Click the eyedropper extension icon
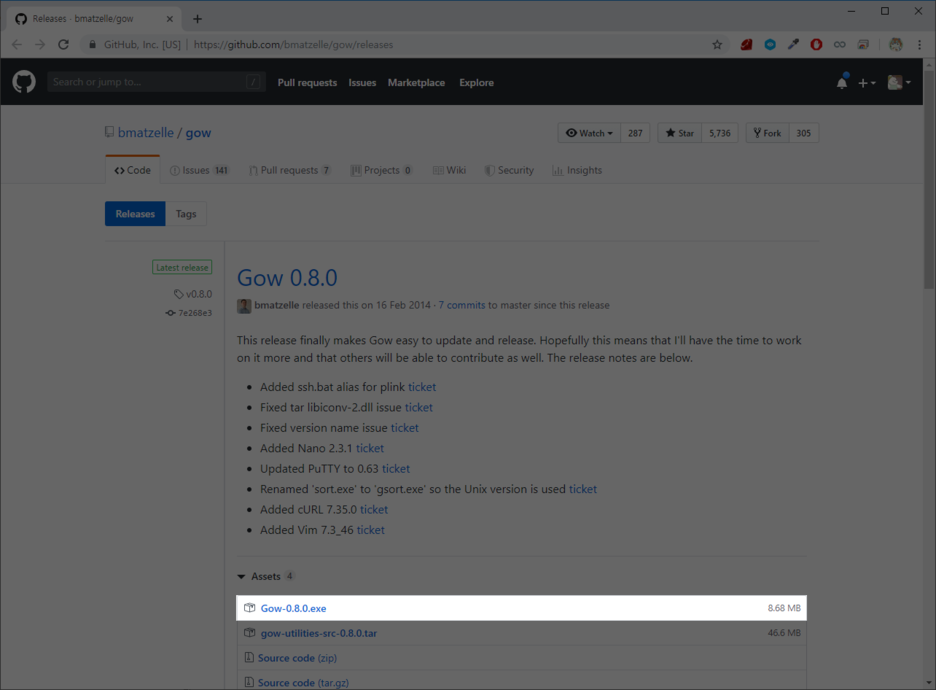Screen dimensions: 936x690 [793, 45]
